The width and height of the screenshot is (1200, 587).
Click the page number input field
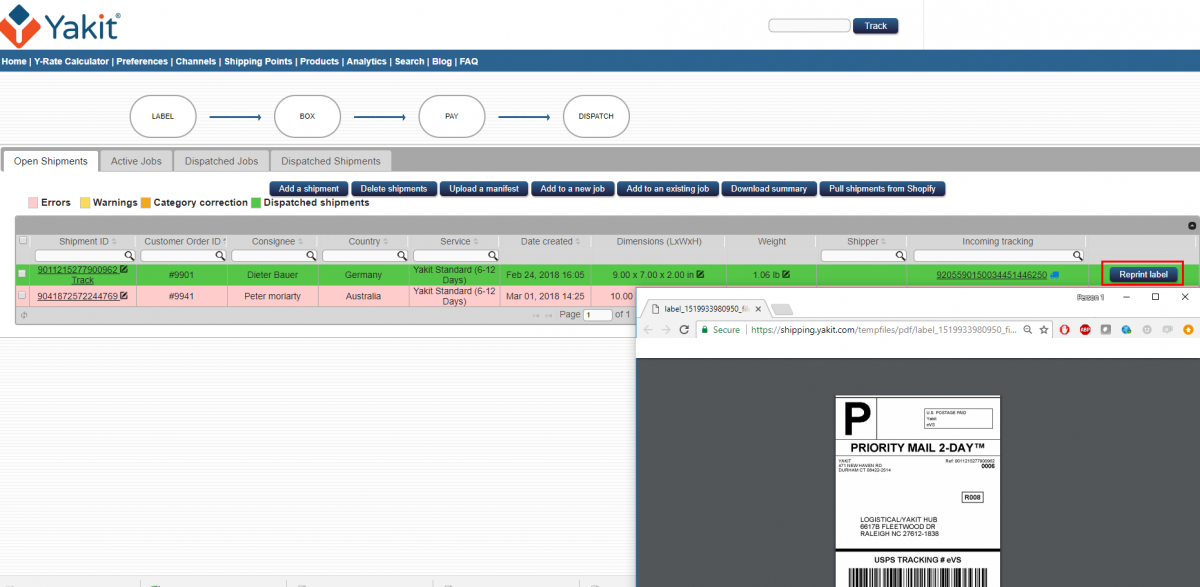598,315
